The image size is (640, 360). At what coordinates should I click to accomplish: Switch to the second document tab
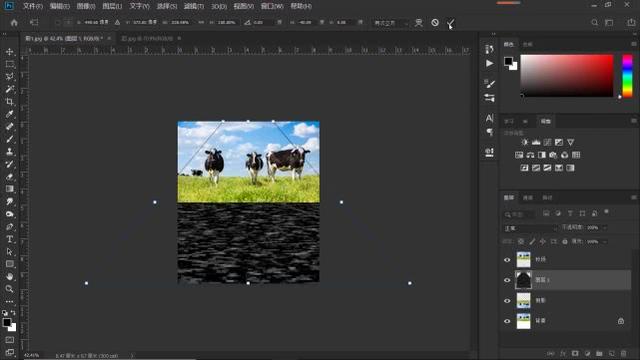(x=147, y=38)
